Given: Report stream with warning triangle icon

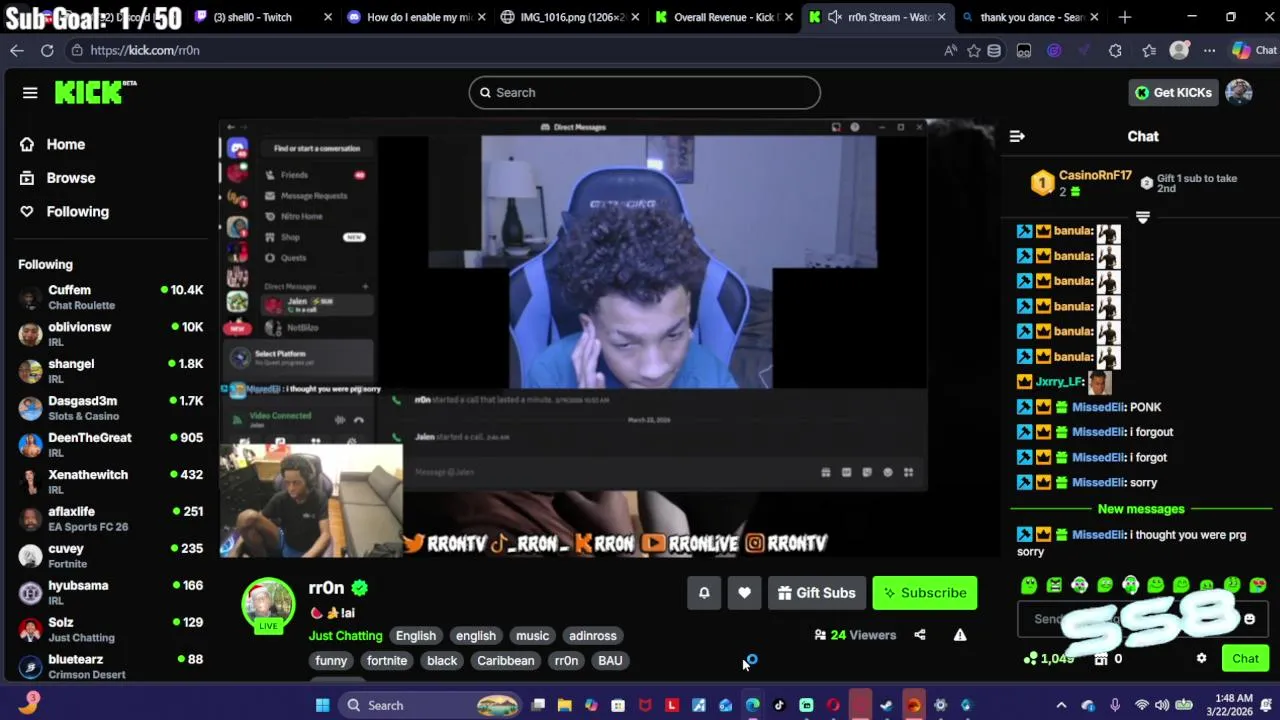Looking at the screenshot, I should tap(960, 635).
